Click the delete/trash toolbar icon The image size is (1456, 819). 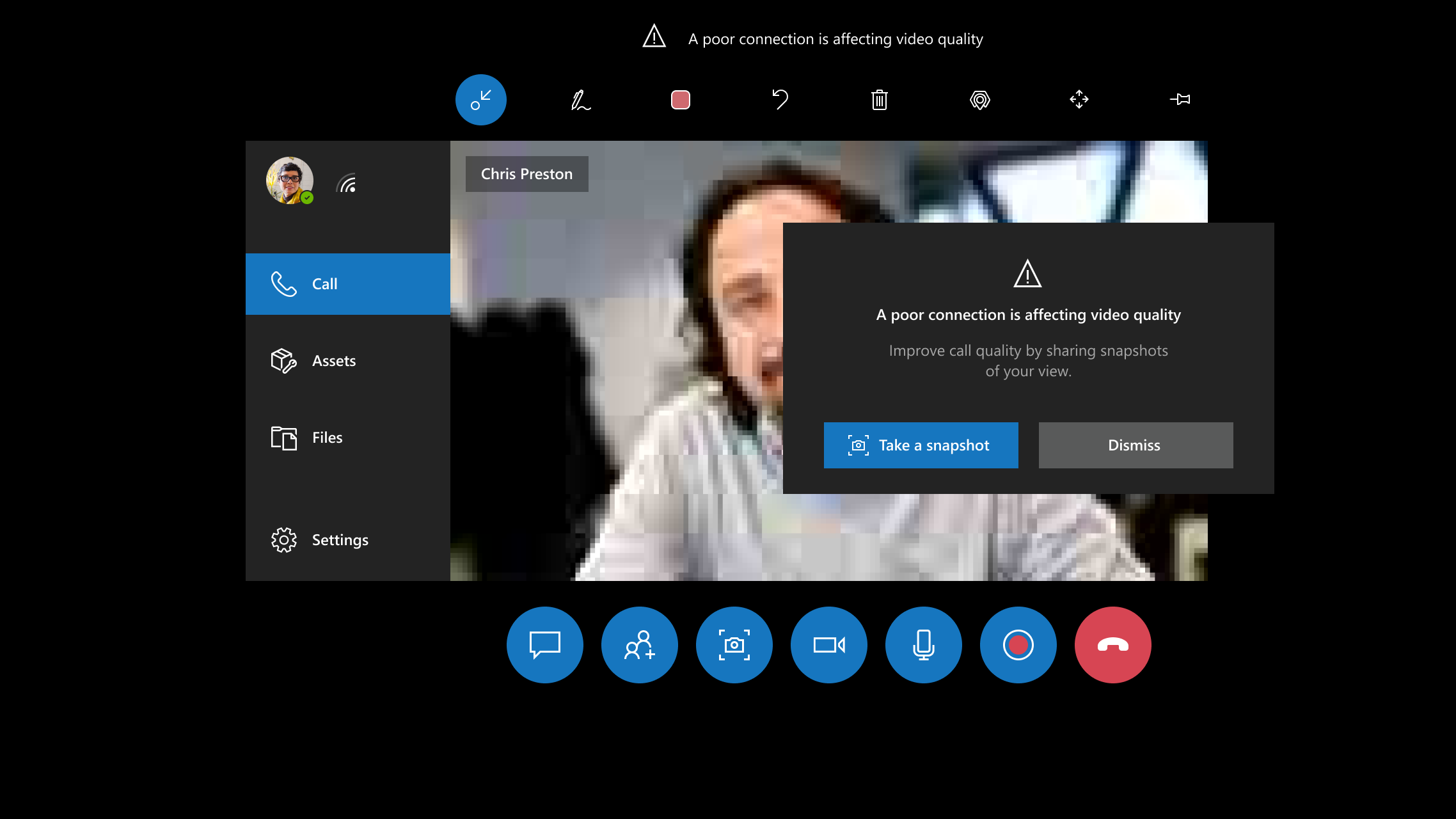[x=879, y=100]
